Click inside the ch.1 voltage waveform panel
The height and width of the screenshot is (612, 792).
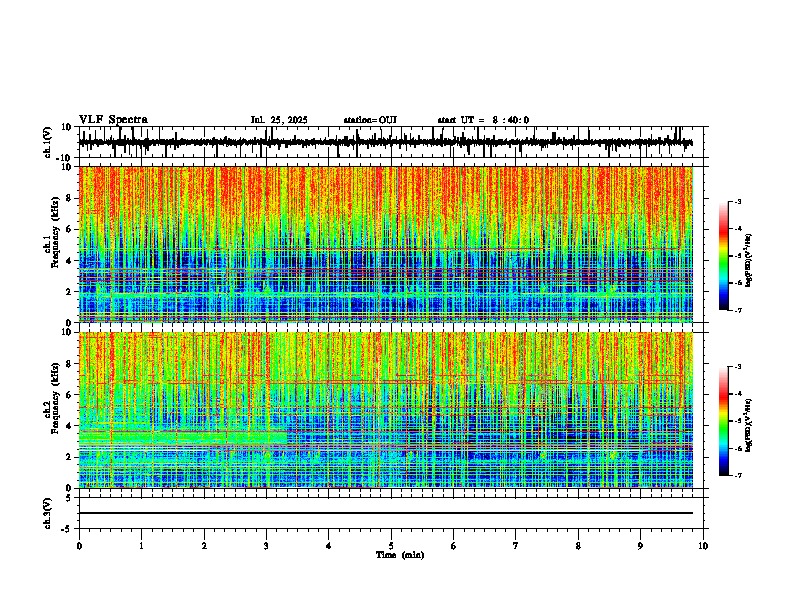pos(391,142)
